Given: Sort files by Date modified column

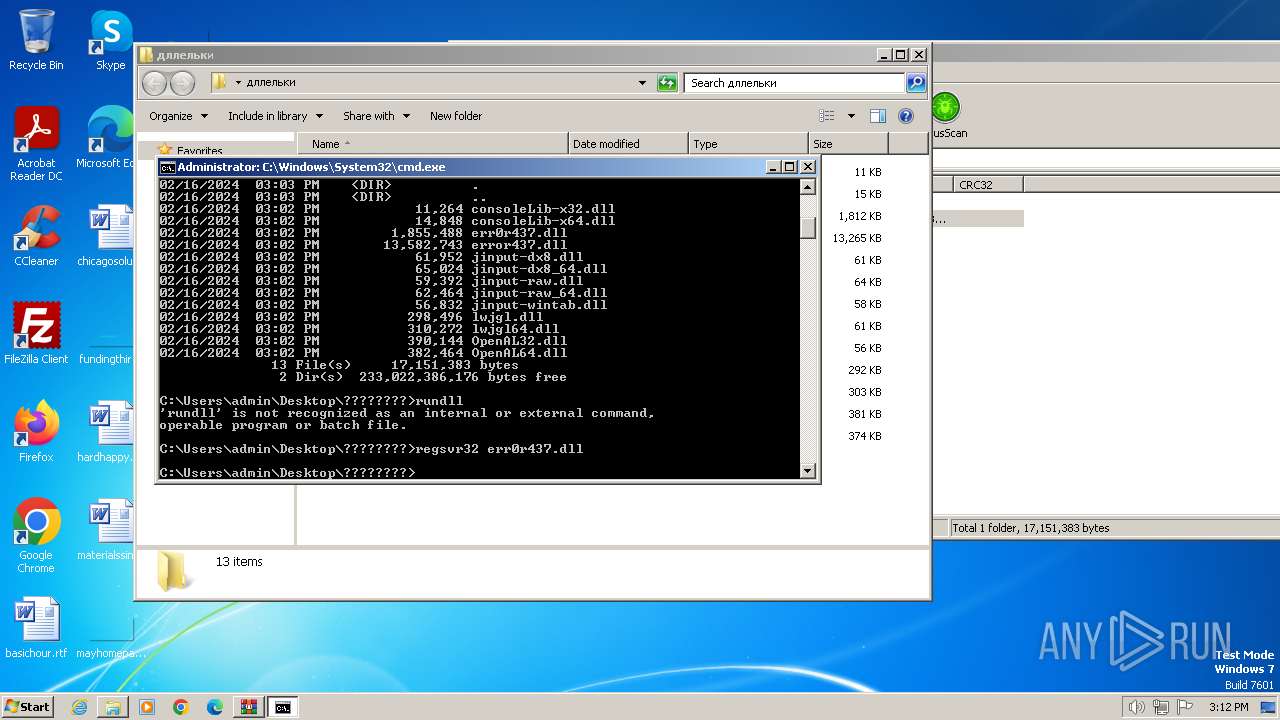Looking at the screenshot, I should pos(628,144).
